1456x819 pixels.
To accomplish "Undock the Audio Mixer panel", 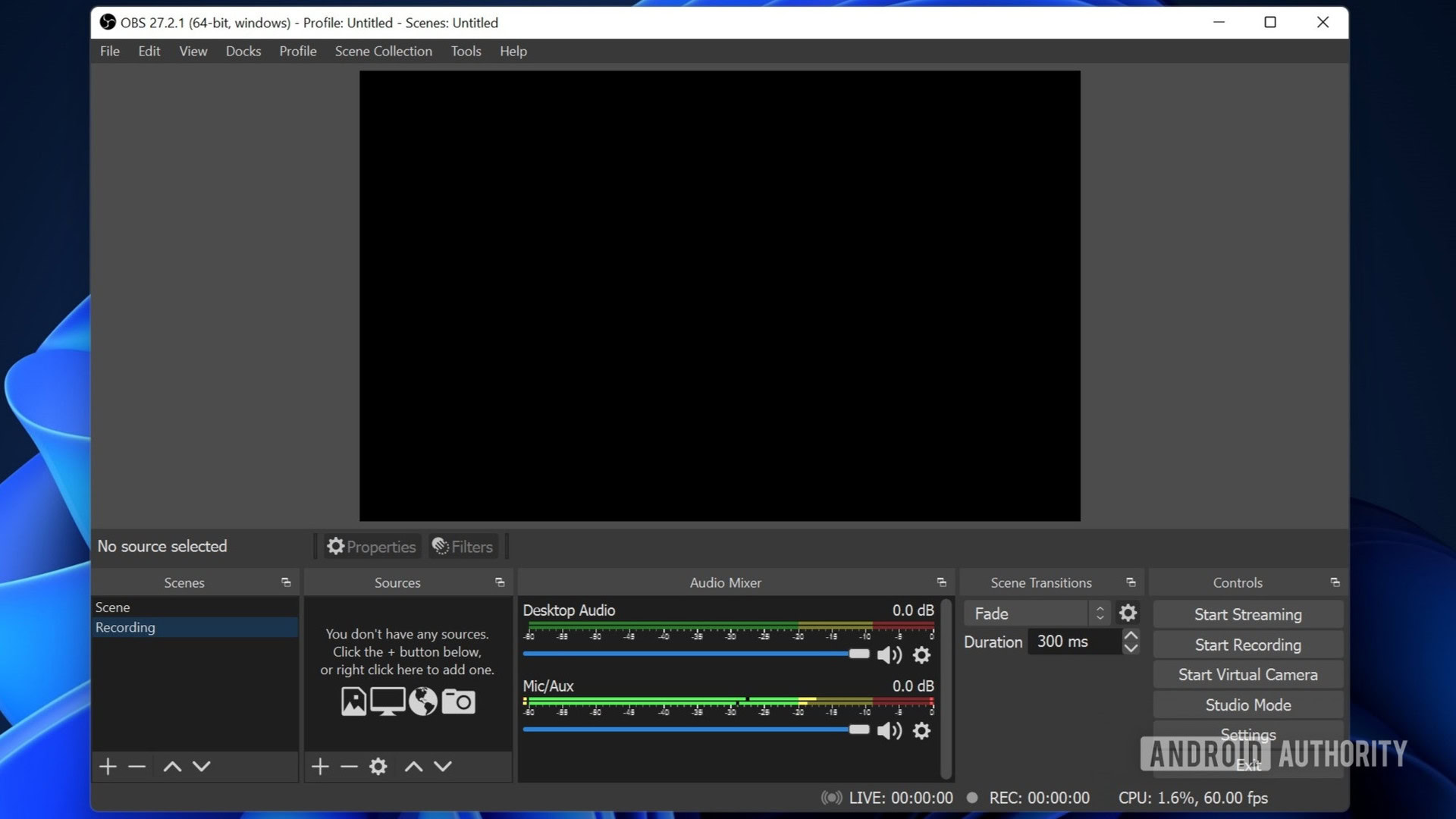I will point(942,582).
